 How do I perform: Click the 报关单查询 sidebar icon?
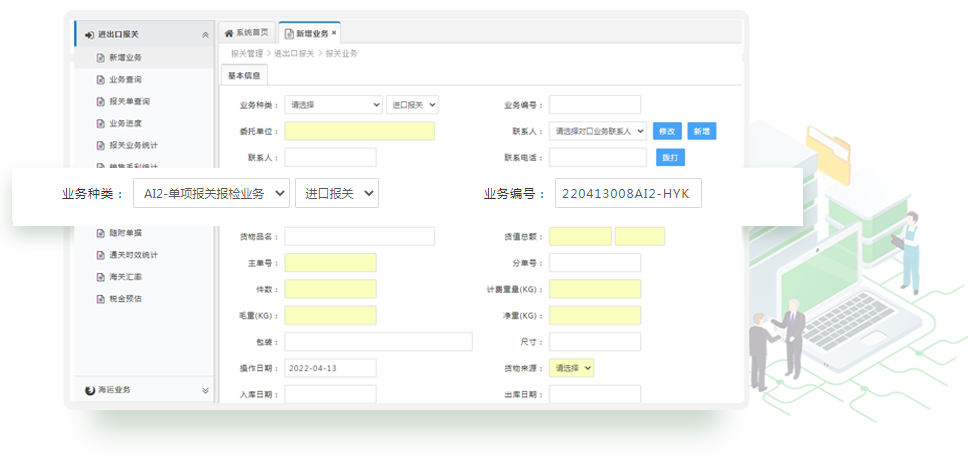100,102
